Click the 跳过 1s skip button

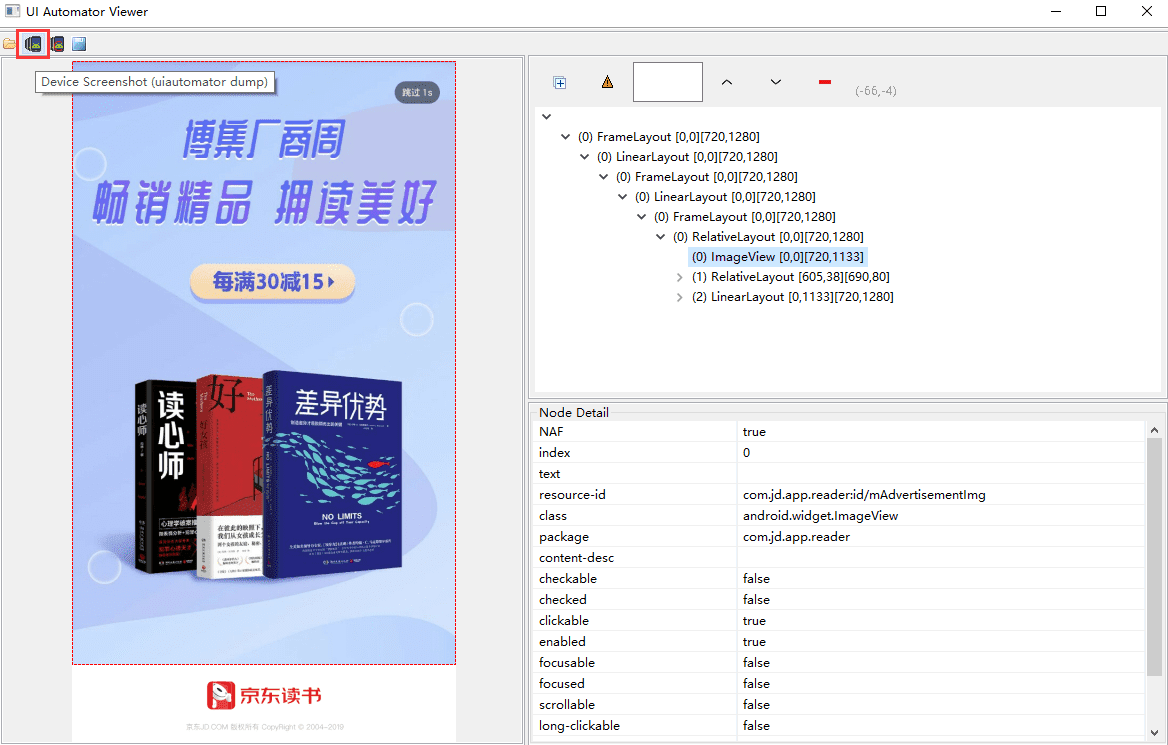(417, 92)
